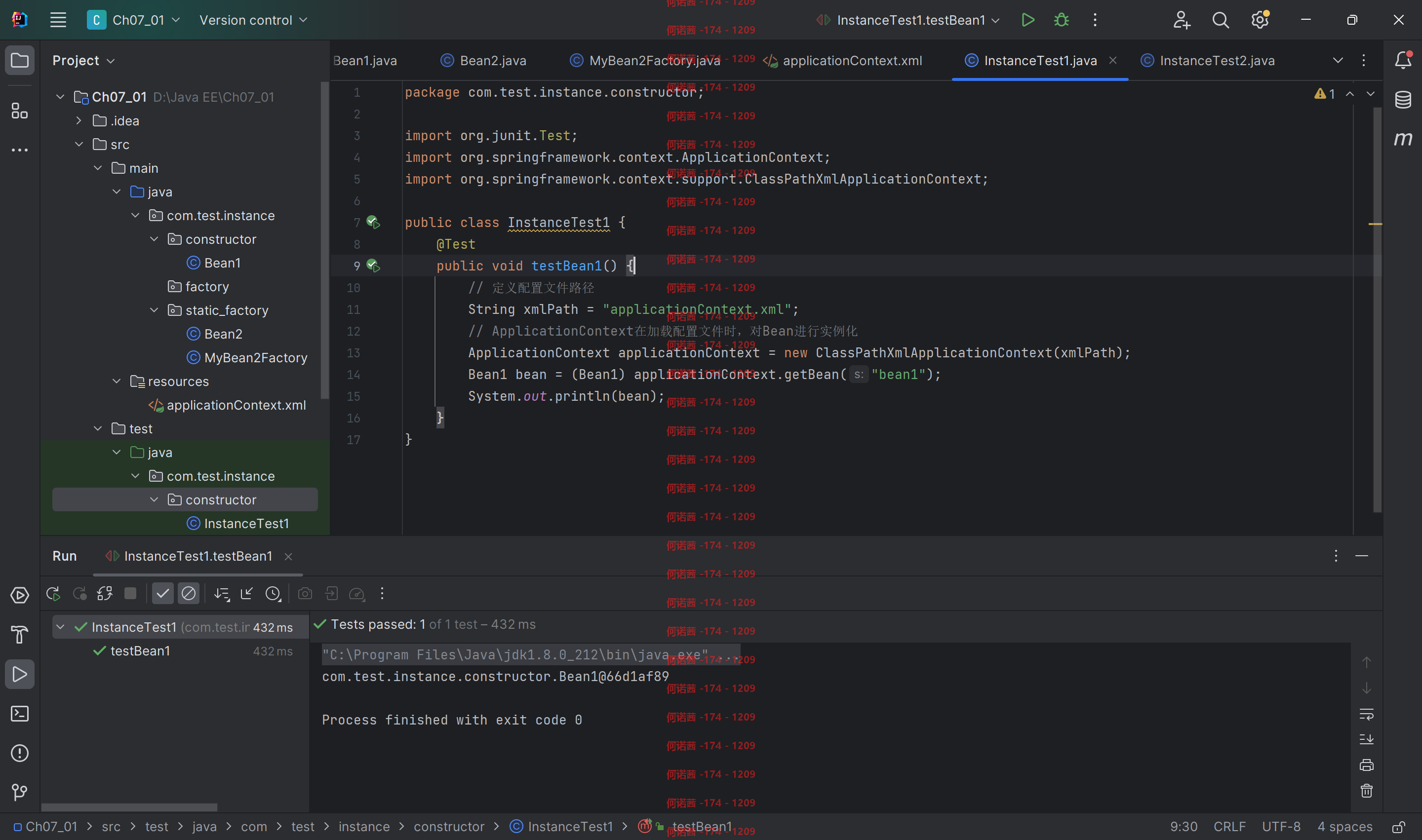Viewport: 1422px width, 840px height.
Task: Select MyBean2Factory in project tree
Action: pyautogui.click(x=255, y=358)
